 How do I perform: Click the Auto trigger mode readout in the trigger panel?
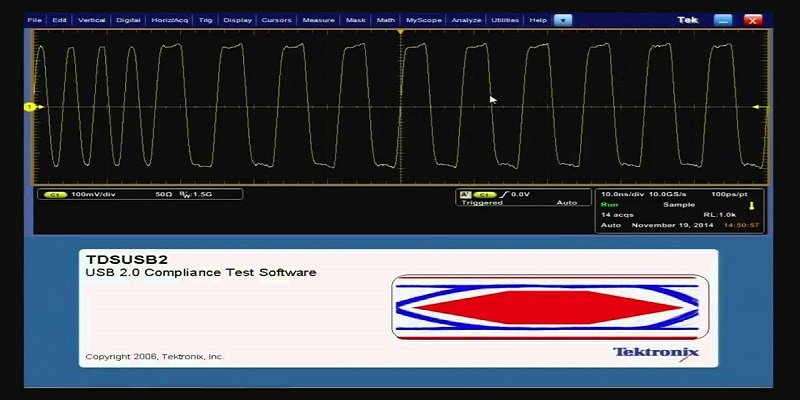566,203
